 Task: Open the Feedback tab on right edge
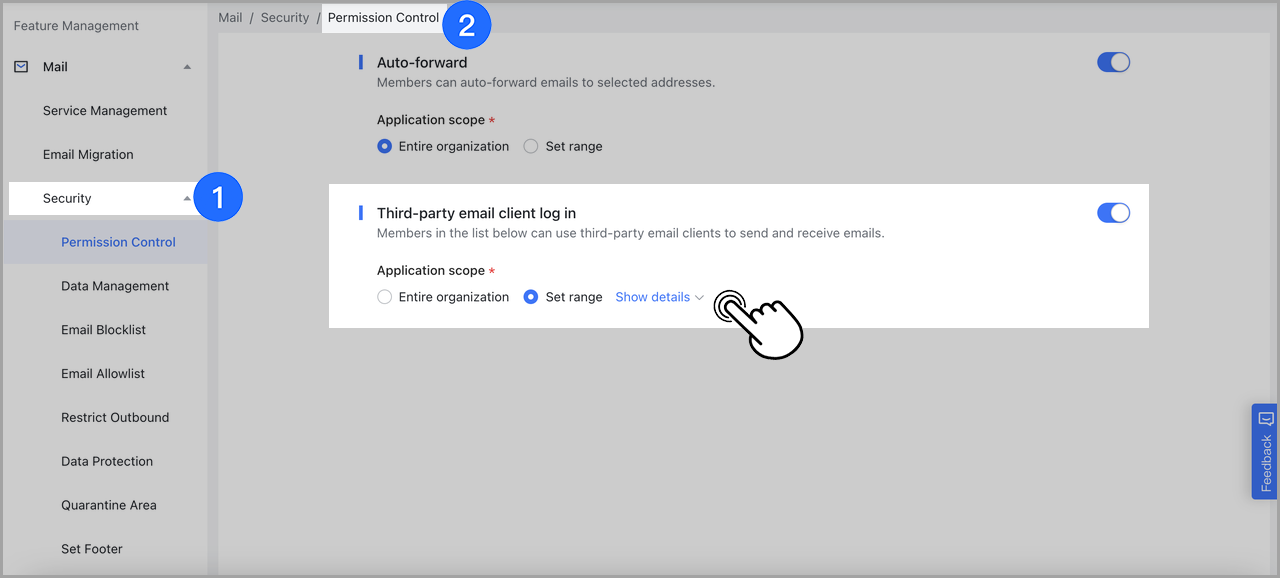1265,451
